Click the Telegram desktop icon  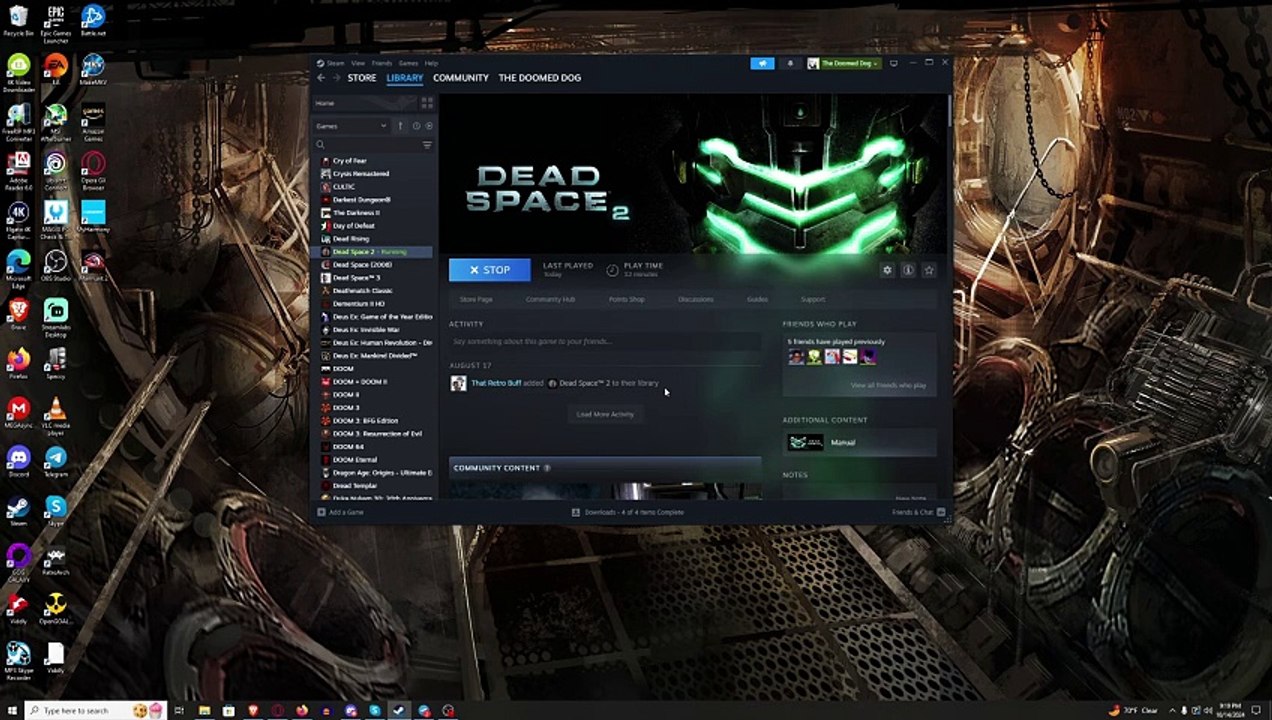56,461
